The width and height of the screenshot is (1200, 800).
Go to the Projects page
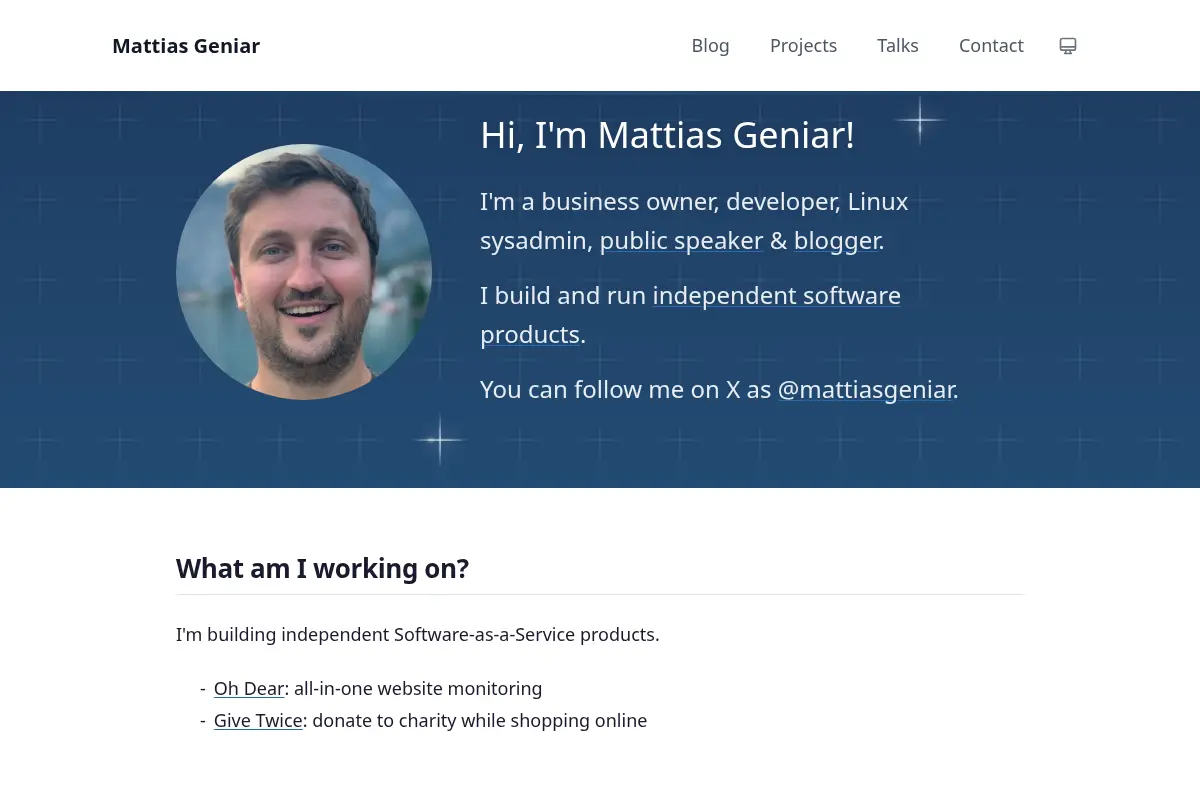[x=803, y=46]
